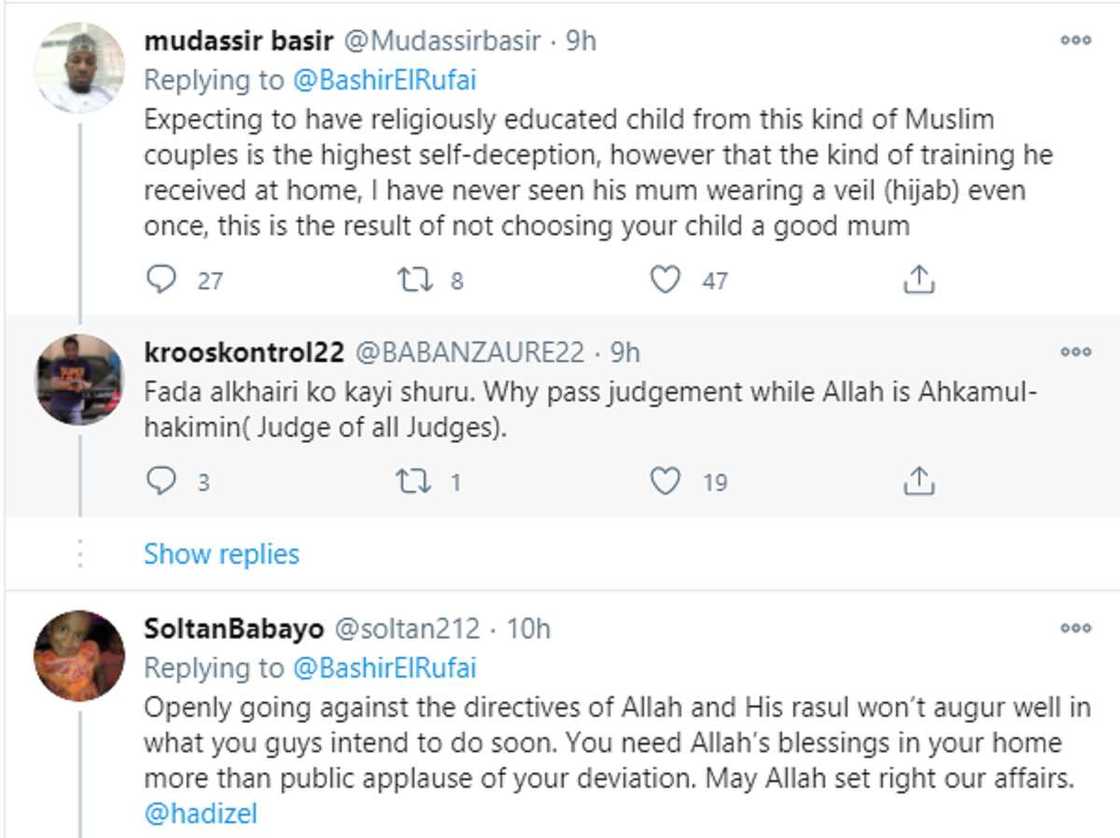Image resolution: width=1120 pixels, height=838 pixels.
Task: View mudassir basir's profile picture
Action: tap(79, 67)
